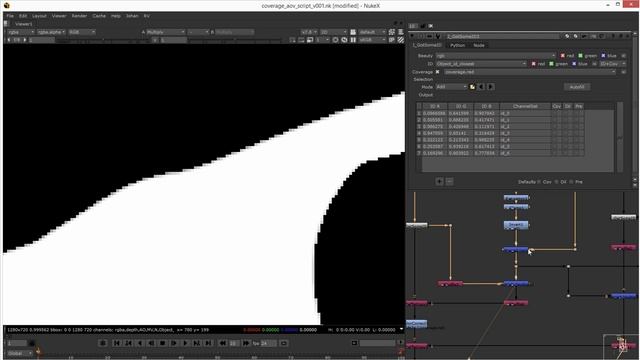Click the fps value field
The width and height of the screenshot is (640, 360).
tap(268, 343)
